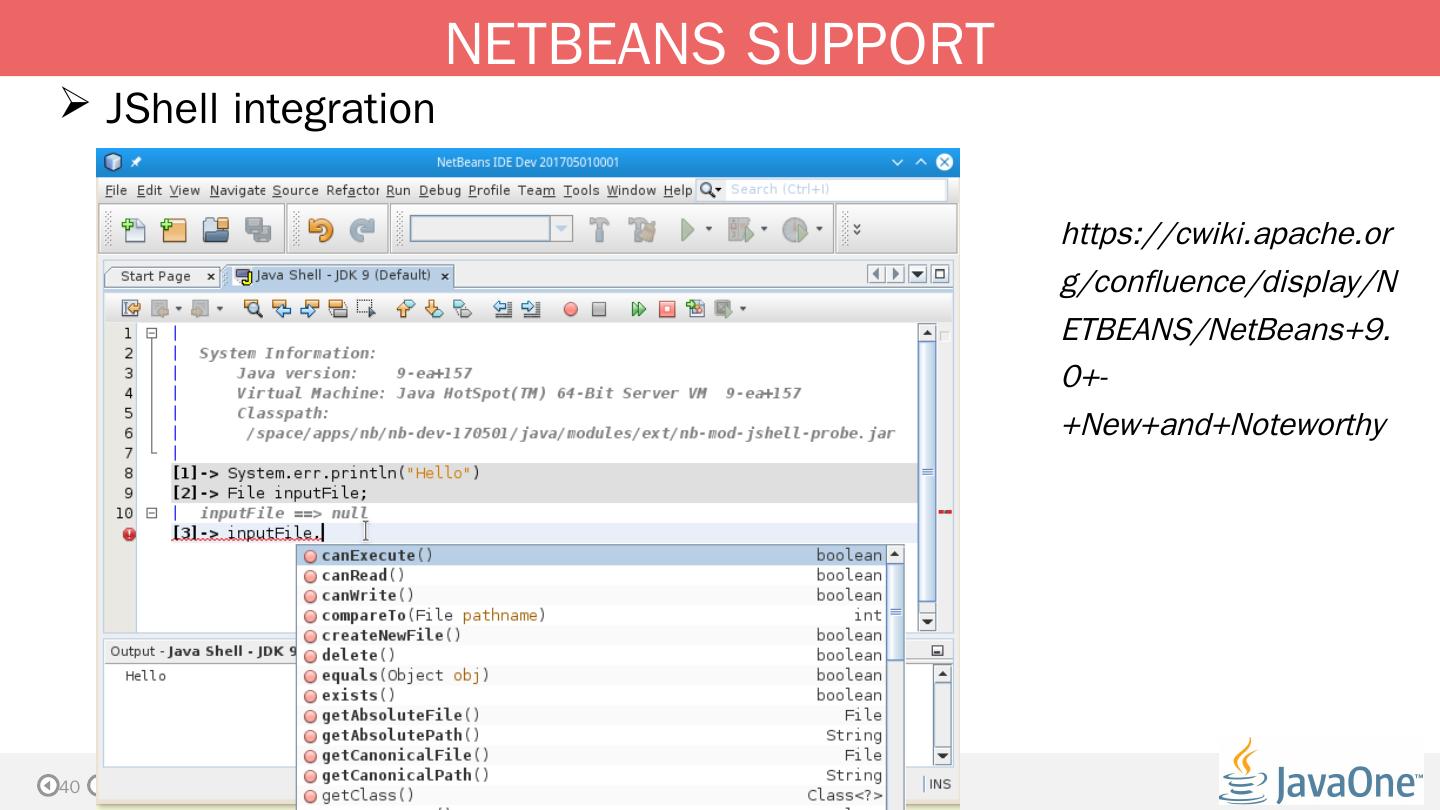This screenshot has width=1440, height=810.
Task: Collapse the code fold at line 10
Action: tap(152, 513)
